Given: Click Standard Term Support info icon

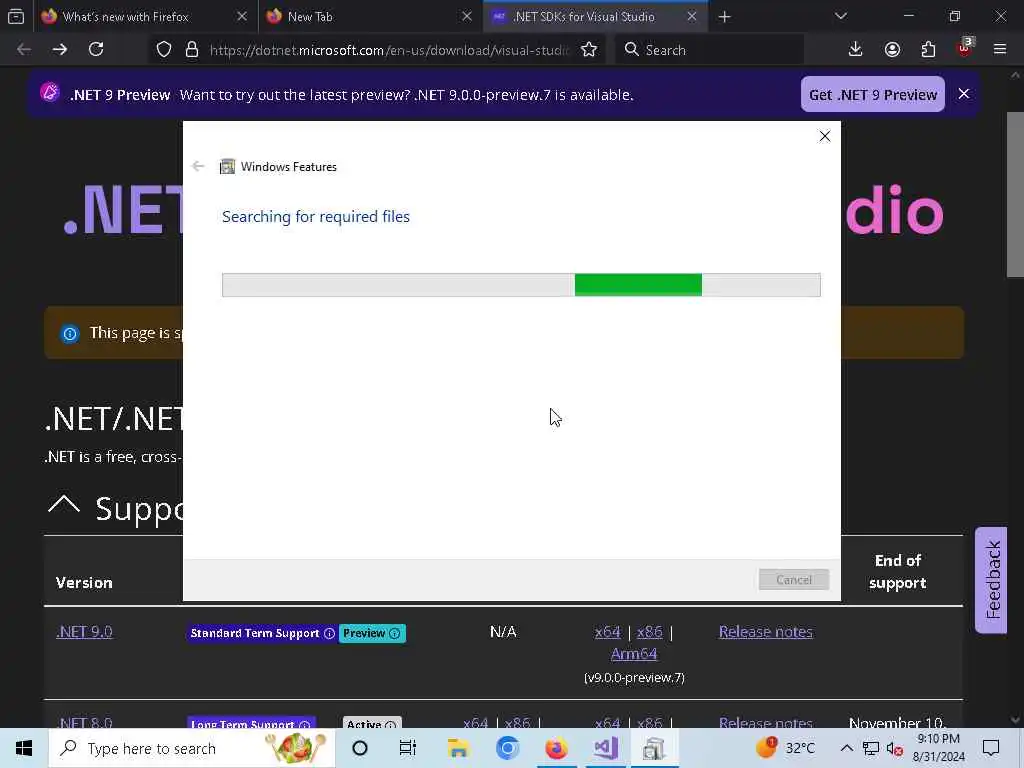Looking at the screenshot, I should click(329, 633).
